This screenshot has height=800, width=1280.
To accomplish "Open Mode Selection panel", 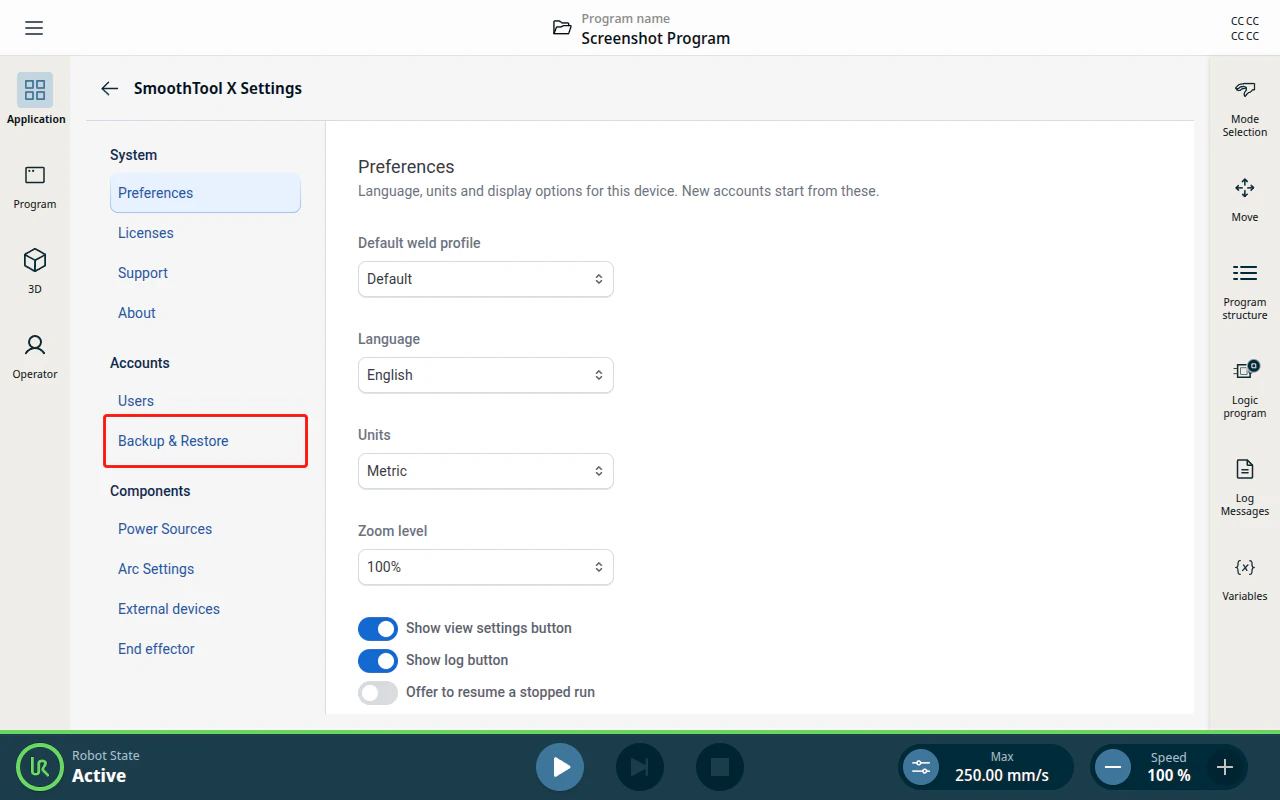I will (1245, 109).
